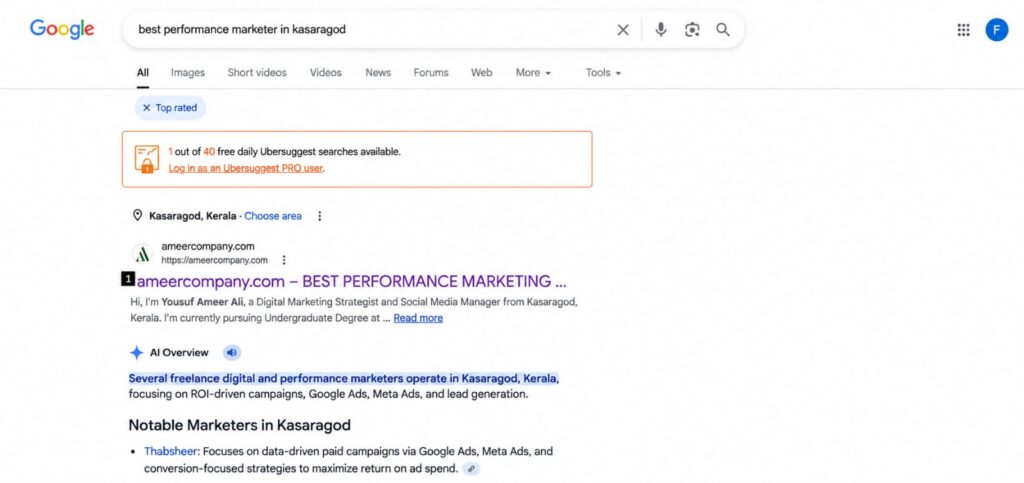The image size is (1024, 483).
Task: Click the Notable Marketers in Kasaragod heading
Action: pos(240,425)
